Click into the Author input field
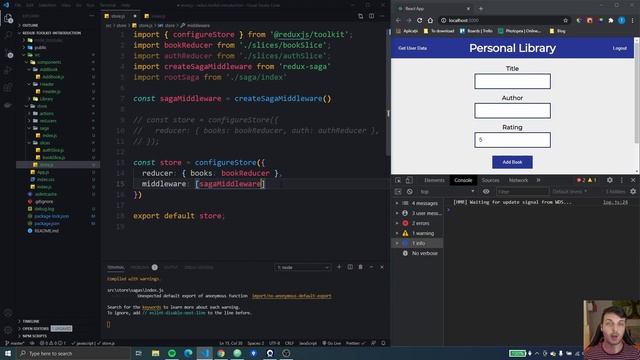This screenshot has height=360, width=640. coord(512,111)
